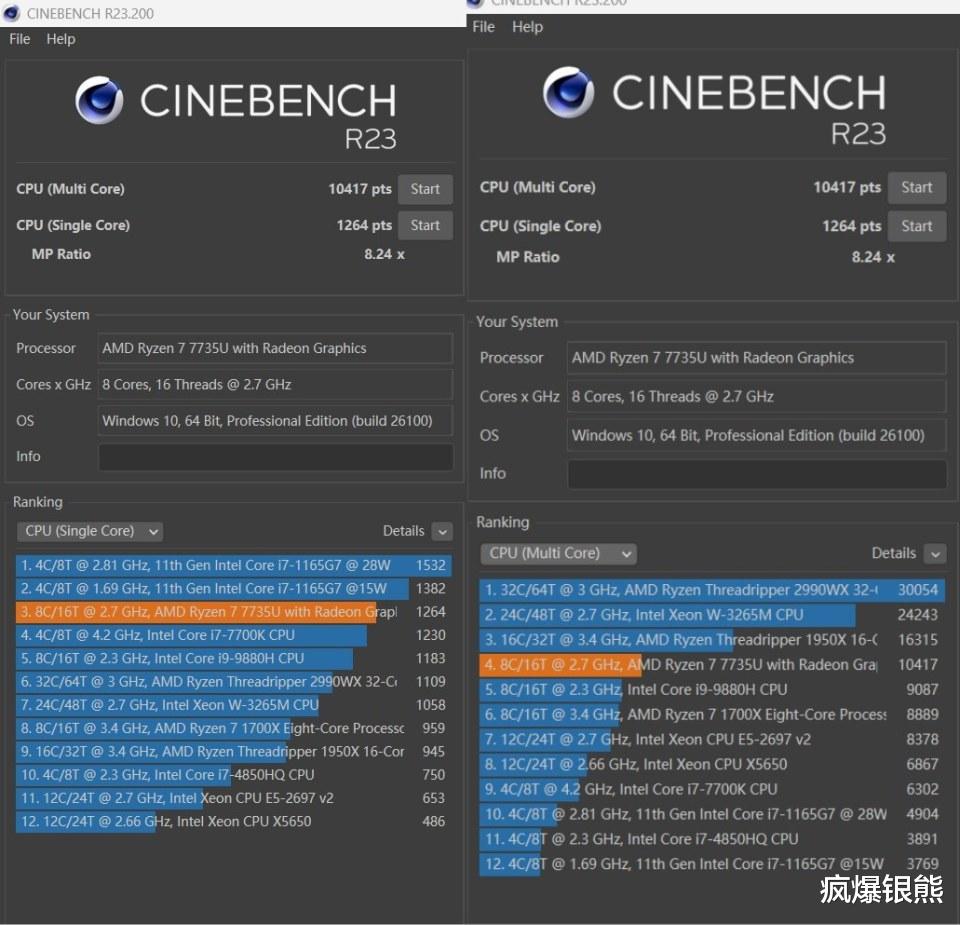Click the 1264 pts score in the right window

pos(852,227)
